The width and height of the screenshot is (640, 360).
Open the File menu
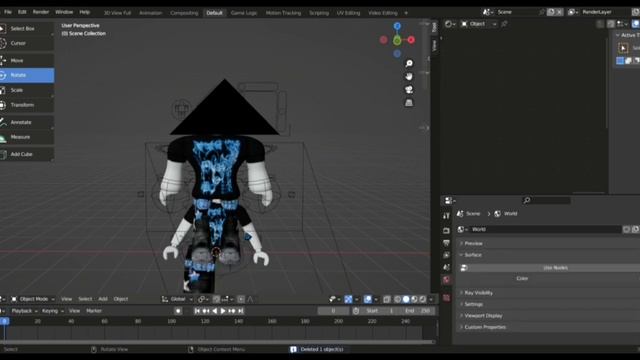tap(8, 12)
